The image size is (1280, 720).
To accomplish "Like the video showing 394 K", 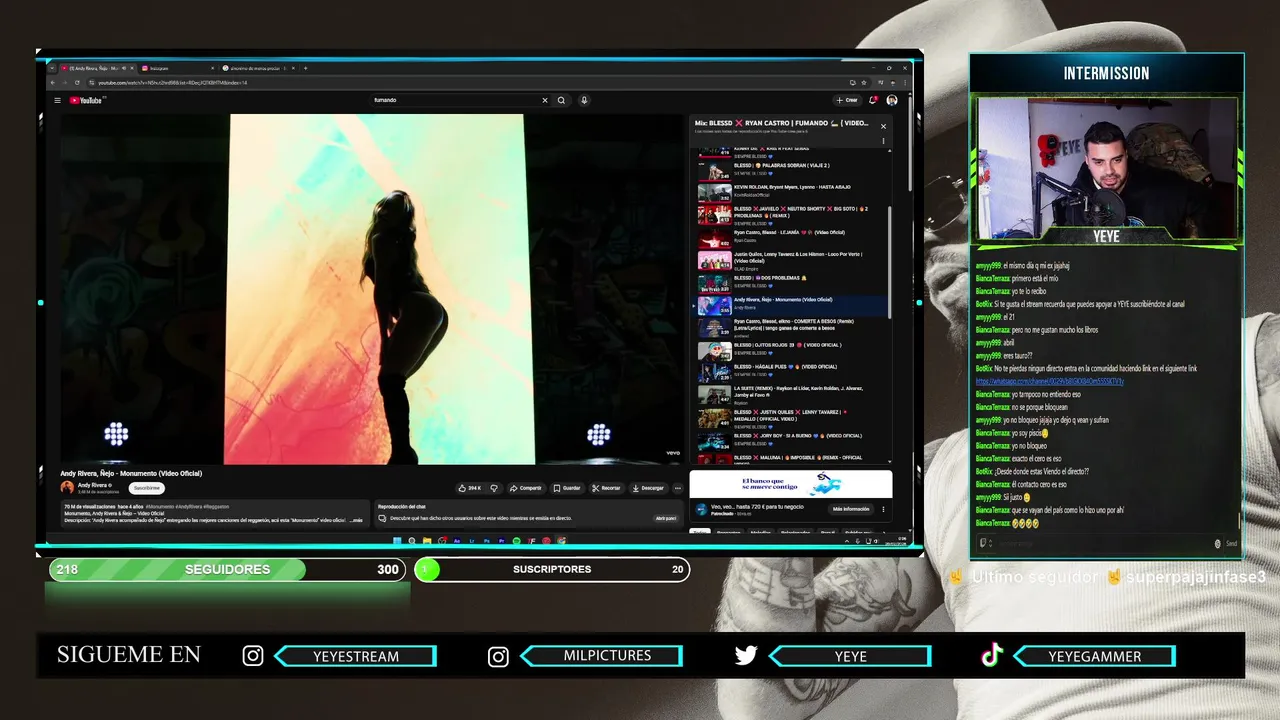I will click(470, 488).
